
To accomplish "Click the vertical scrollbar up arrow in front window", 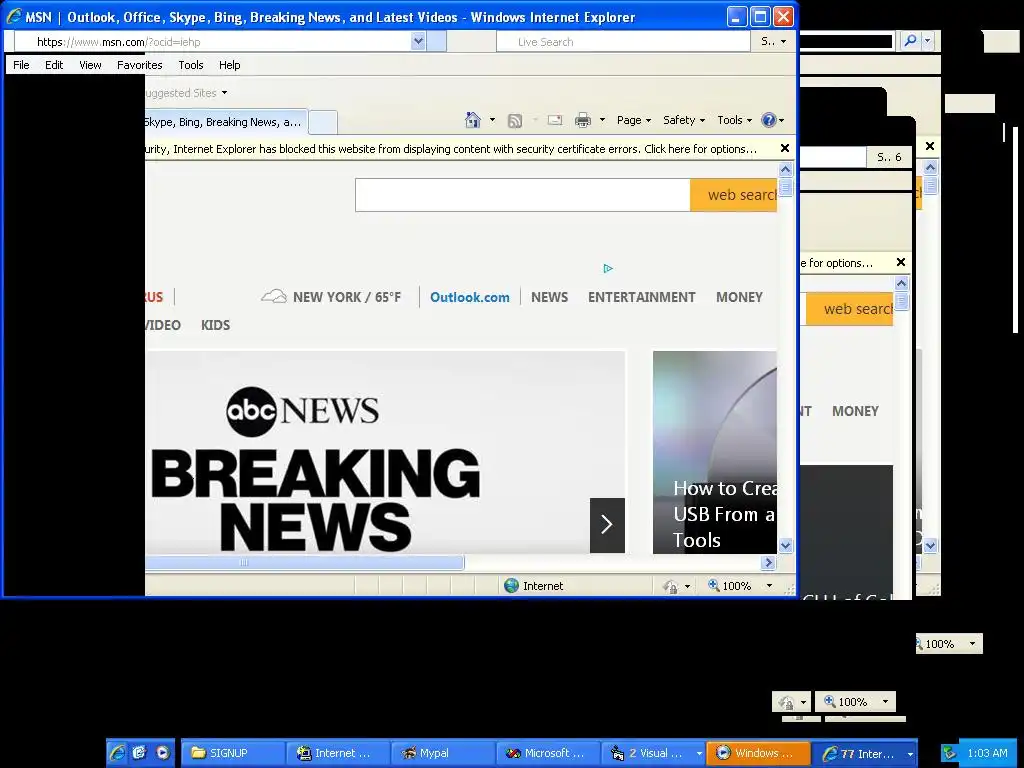I will click(x=786, y=170).
